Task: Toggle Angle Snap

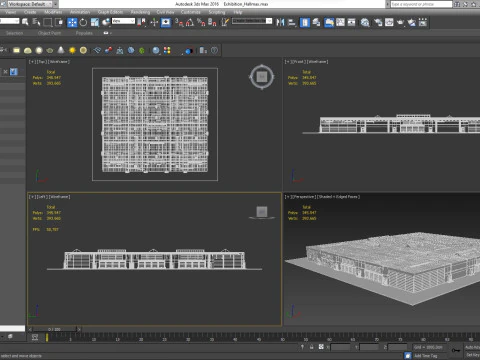Action: tap(190, 22)
